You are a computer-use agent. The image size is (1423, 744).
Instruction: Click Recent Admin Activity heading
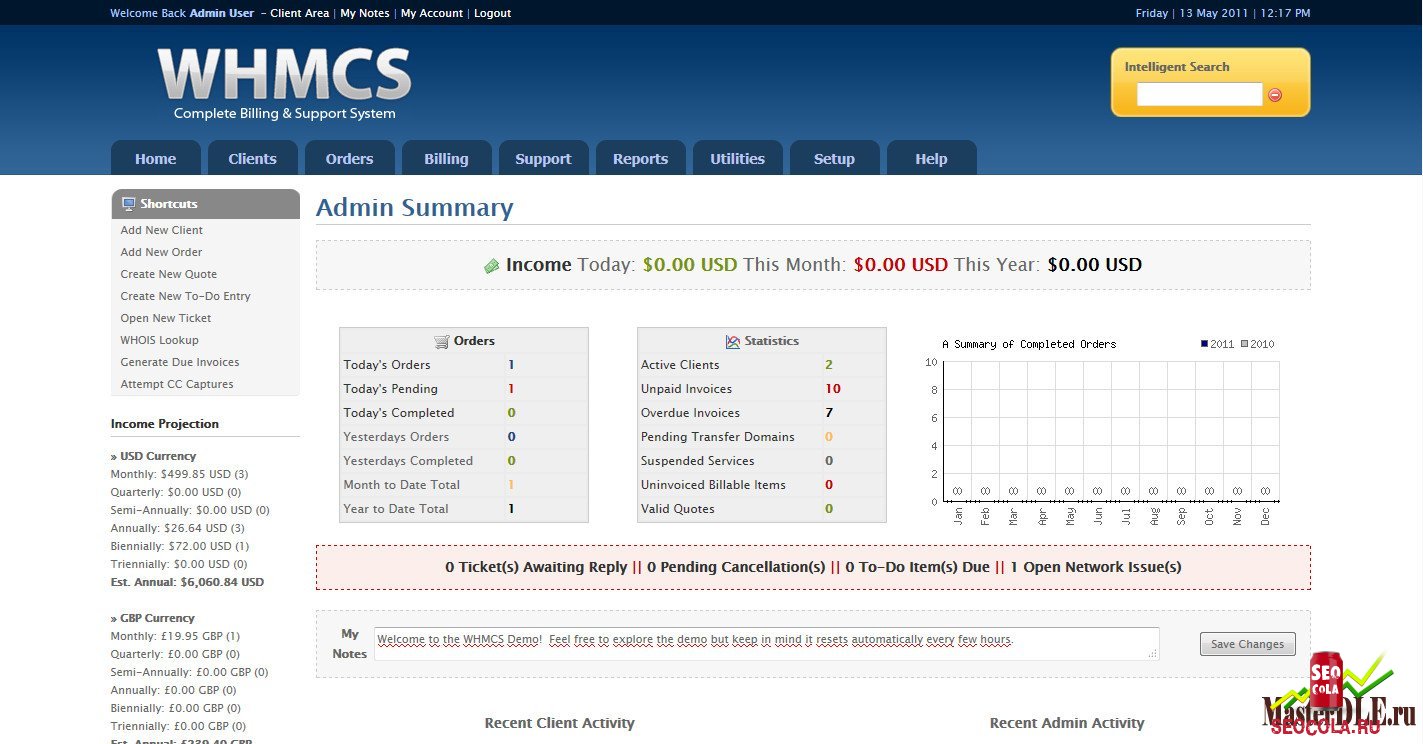pos(1067,723)
